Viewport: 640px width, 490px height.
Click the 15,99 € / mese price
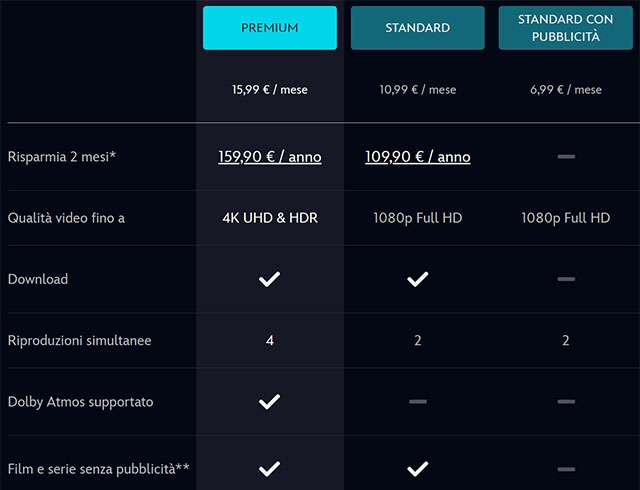click(x=270, y=90)
